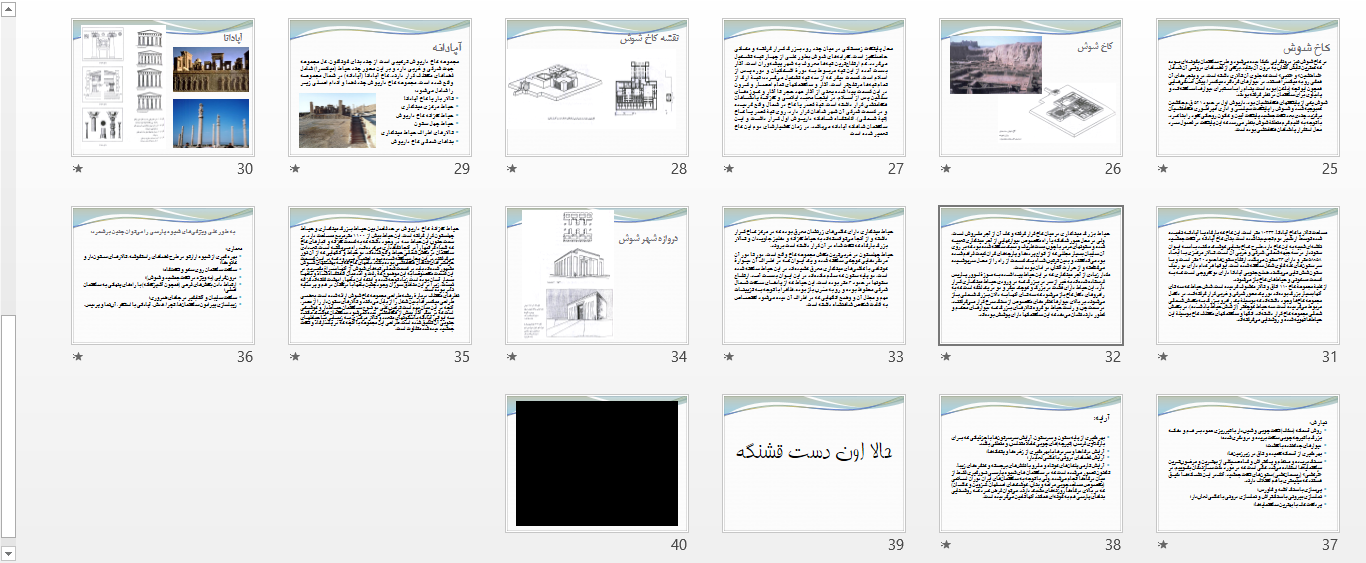Click slide number label 30
1366x563 pixels.
tap(245, 169)
